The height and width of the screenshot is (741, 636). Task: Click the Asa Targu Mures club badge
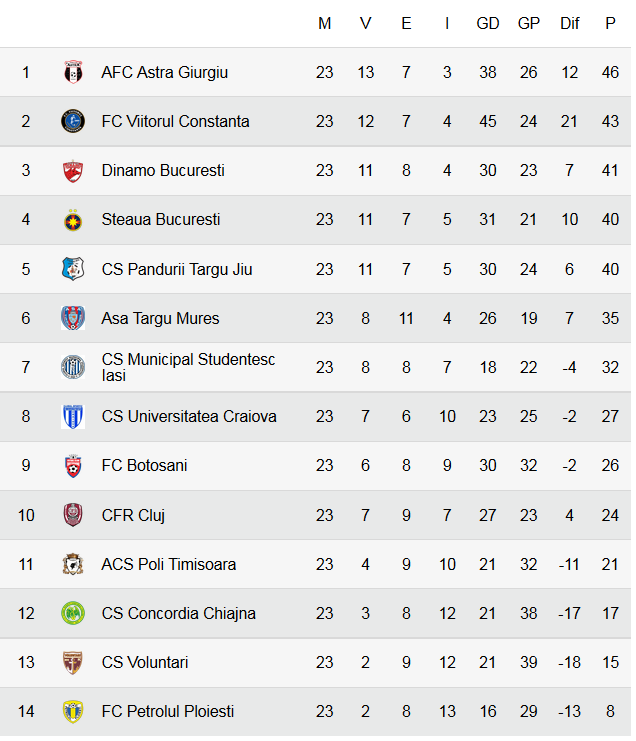pos(73,318)
